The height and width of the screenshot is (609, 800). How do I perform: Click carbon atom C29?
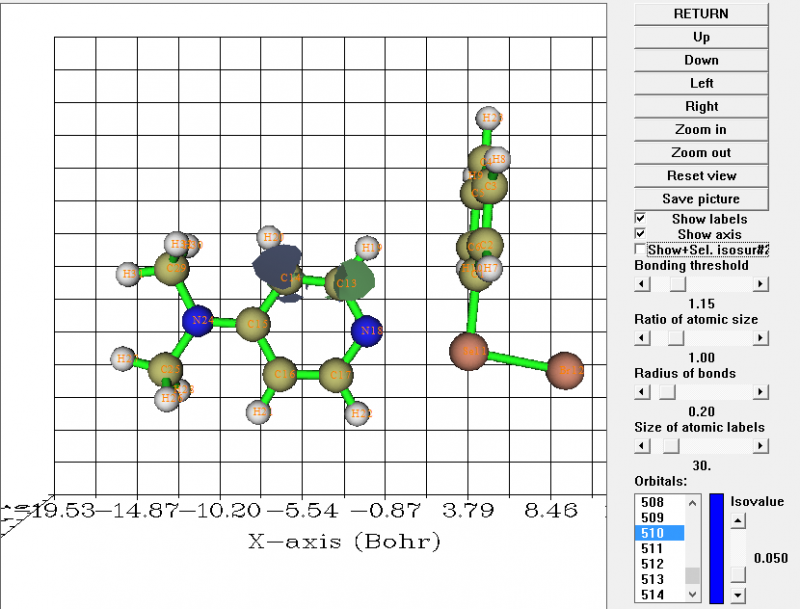click(172, 267)
